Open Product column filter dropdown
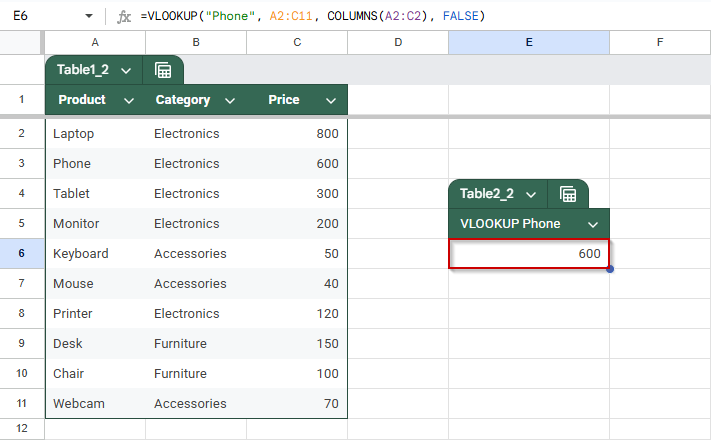Viewport: 711px width, 440px height. click(129, 100)
